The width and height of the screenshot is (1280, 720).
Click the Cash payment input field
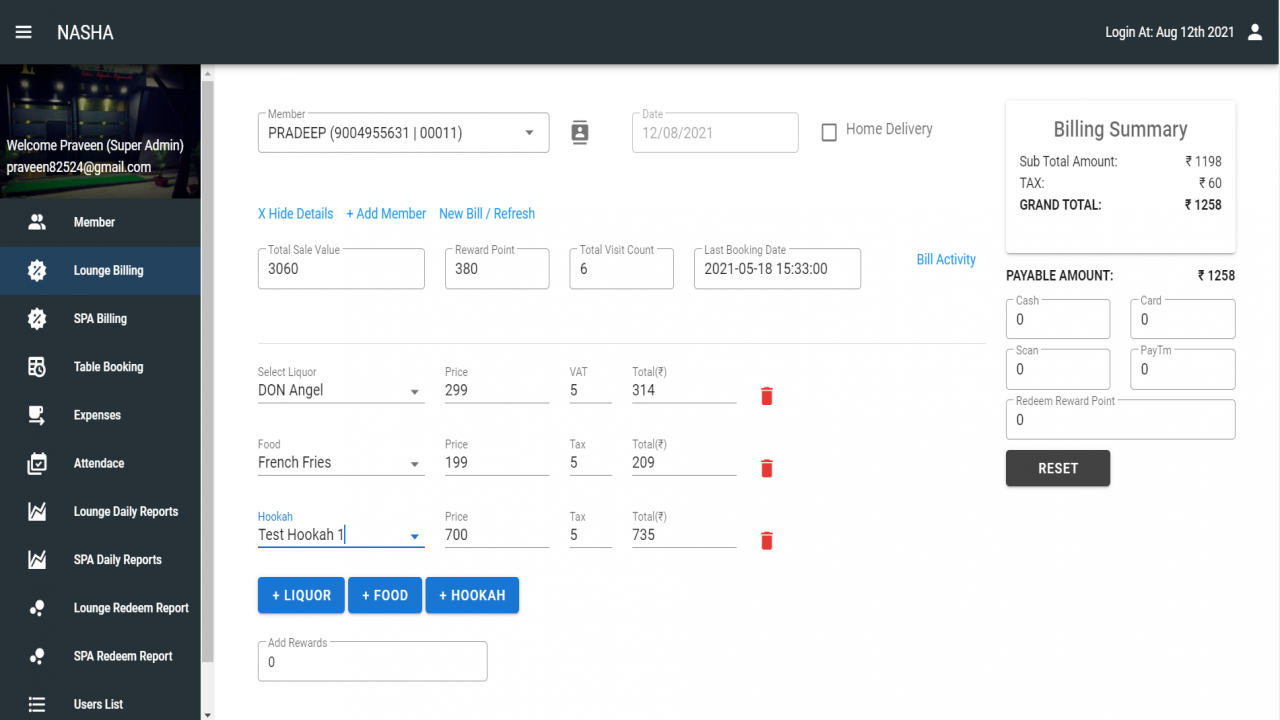point(1058,319)
